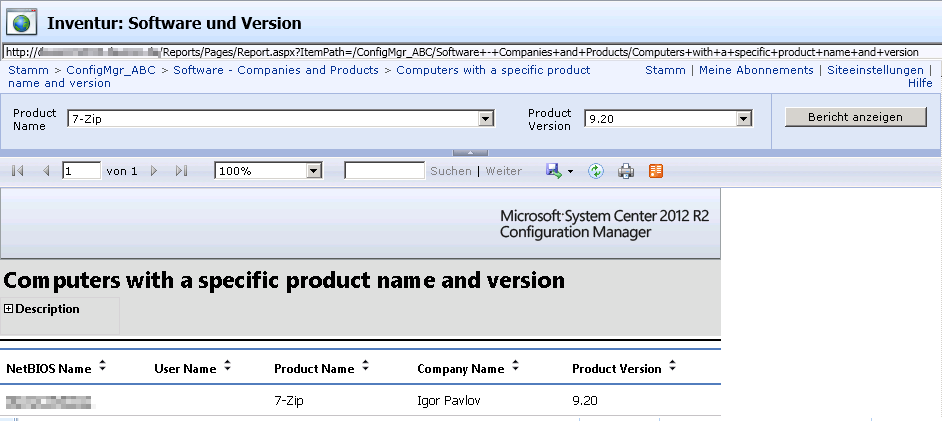Open the Product Version dropdown

(743, 119)
